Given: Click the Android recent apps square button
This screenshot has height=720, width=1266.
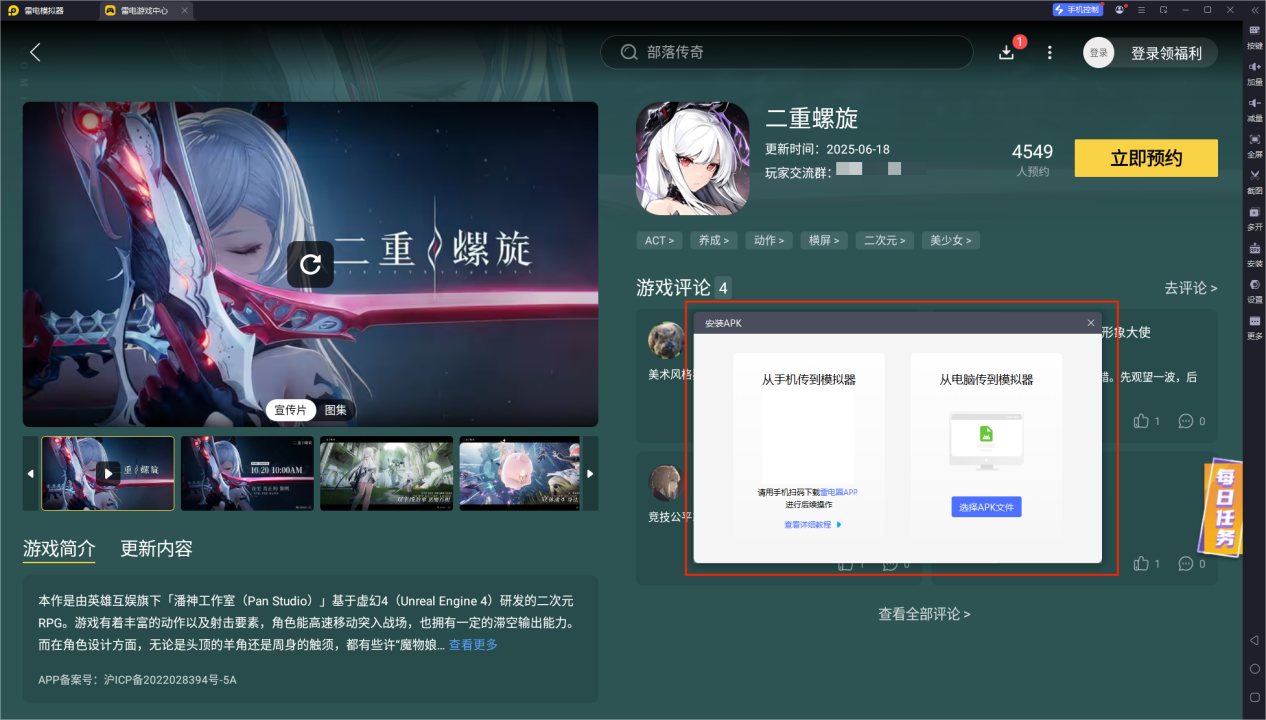Looking at the screenshot, I should point(1254,696).
